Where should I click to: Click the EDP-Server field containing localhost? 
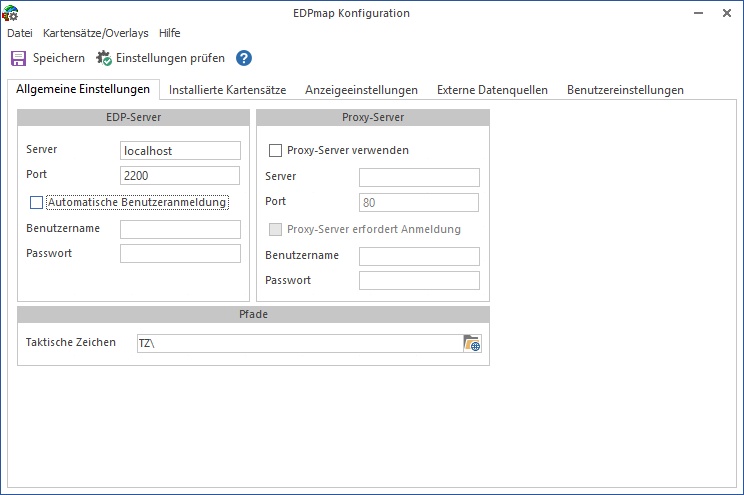tap(180, 150)
